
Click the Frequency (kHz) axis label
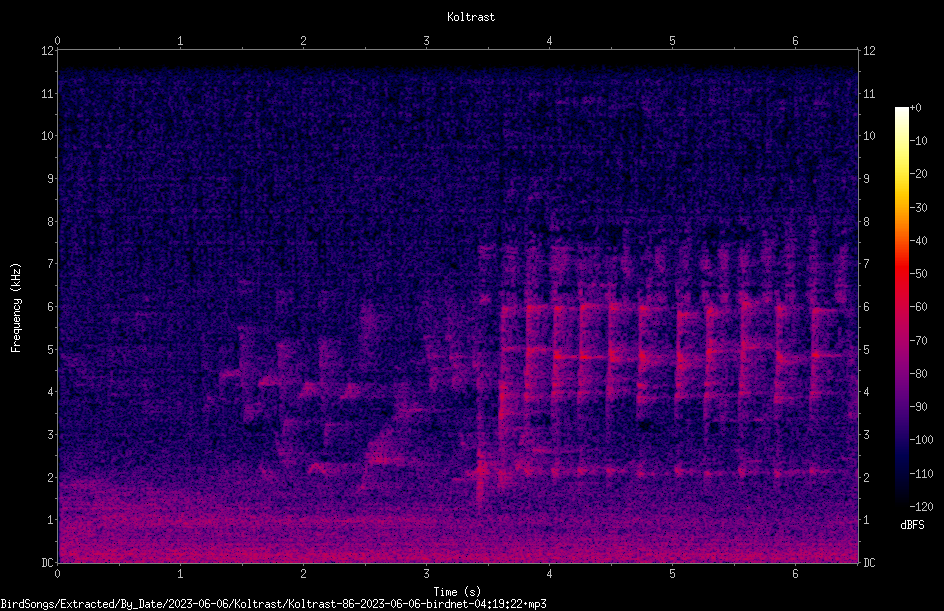(x=16, y=307)
